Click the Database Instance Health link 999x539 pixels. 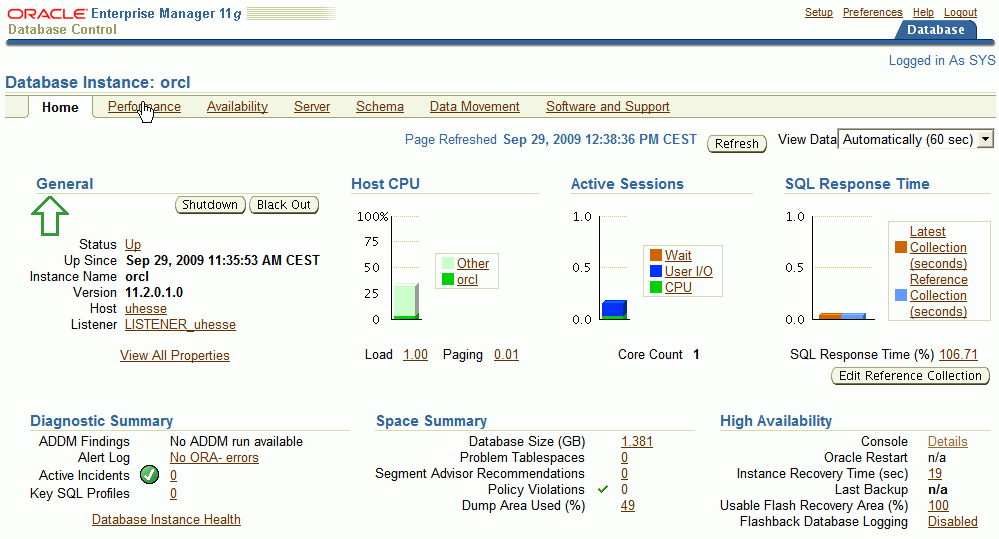pyautogui.click(x=166, y=519)
